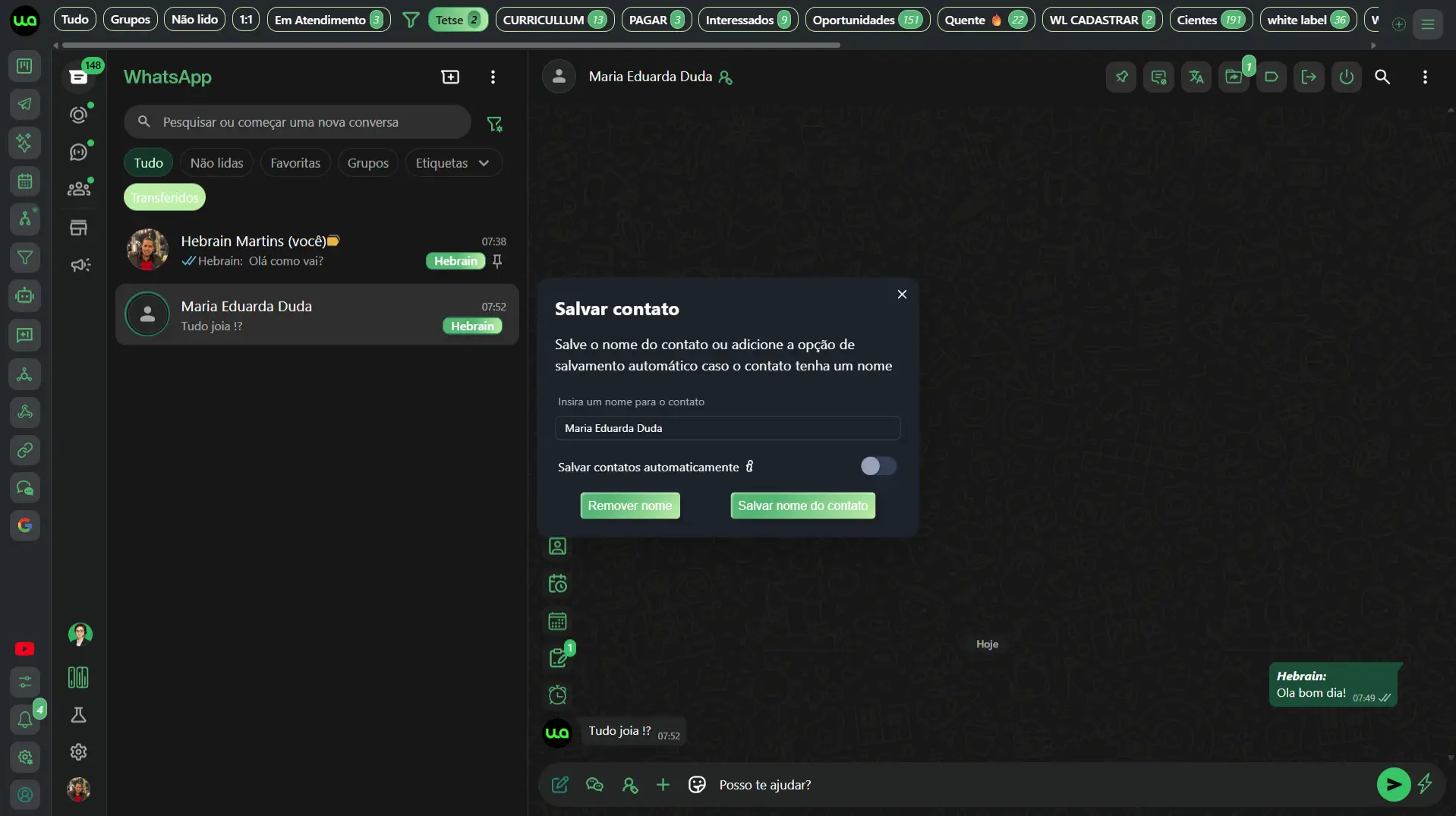The image size is (1456, 816).
Task: Select the CURRICULLUM tab
Action: 554,20
